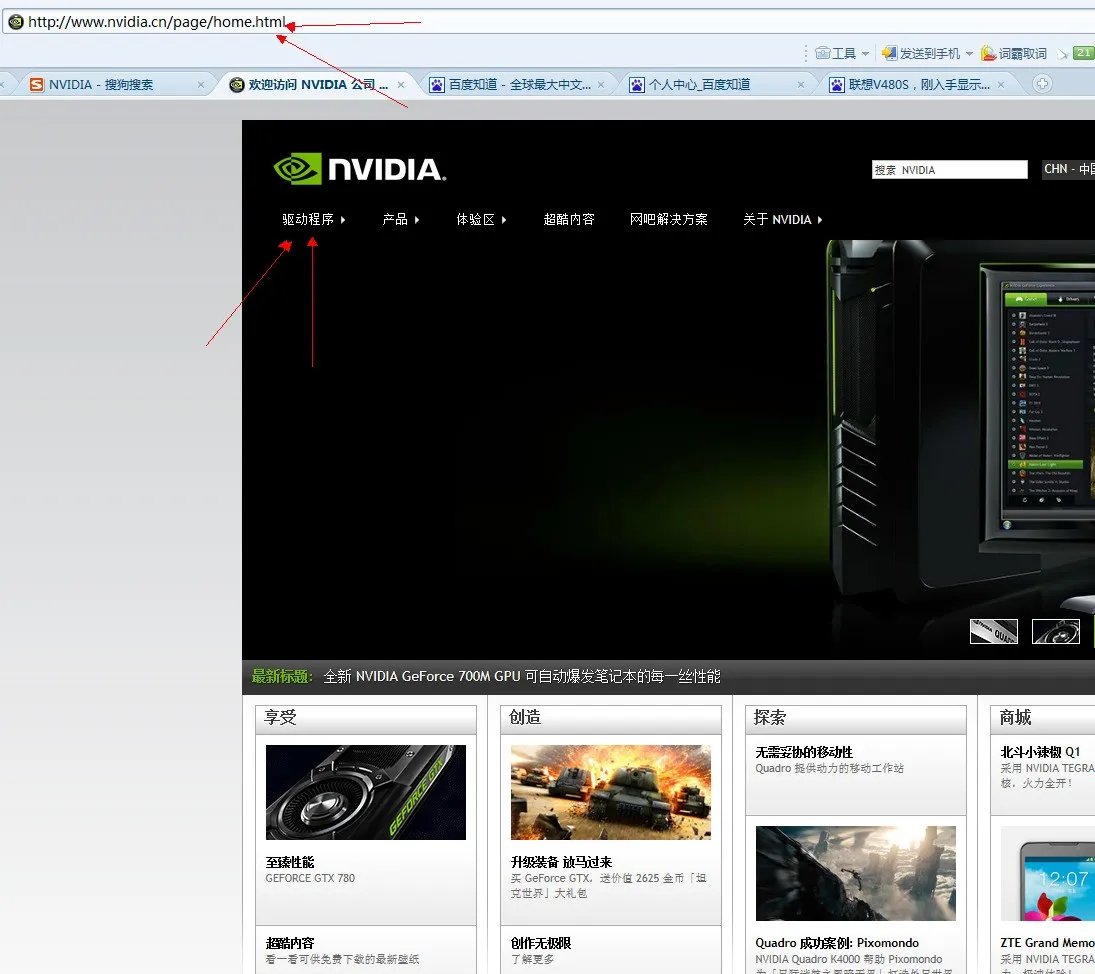
Task: Open the 网吧解决方案 navigation link
Action: click(x=668, y=219)
